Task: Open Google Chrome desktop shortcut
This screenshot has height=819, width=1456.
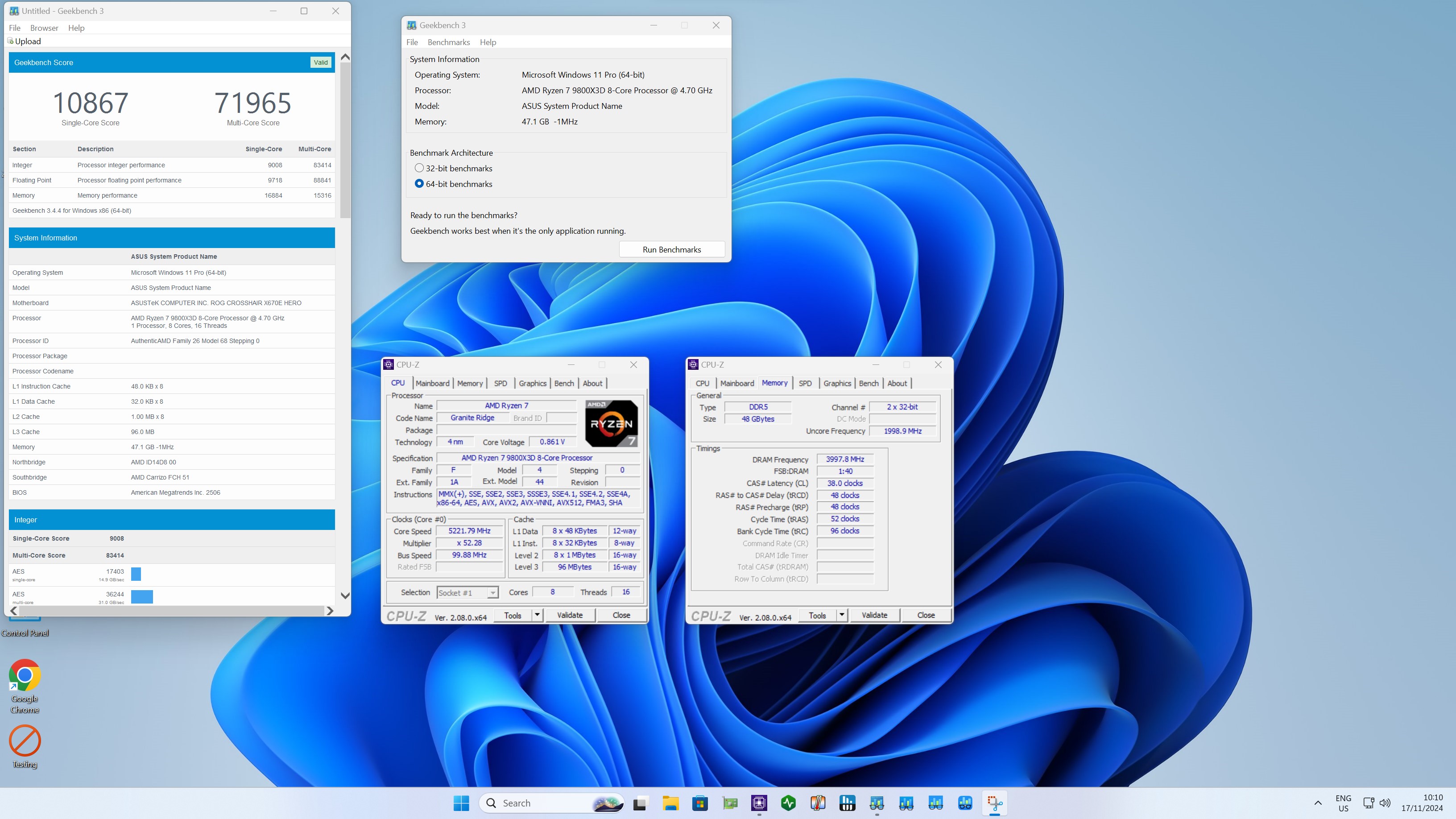Action: [25, 686]
